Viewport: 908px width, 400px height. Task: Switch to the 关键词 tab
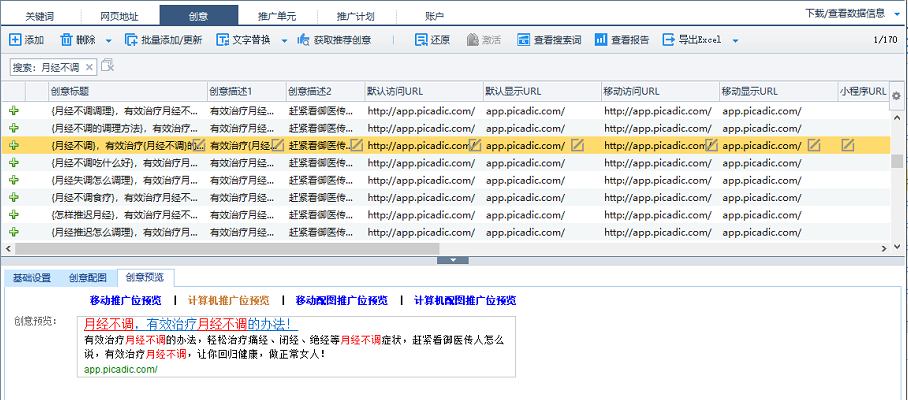[x=40, y=16]
